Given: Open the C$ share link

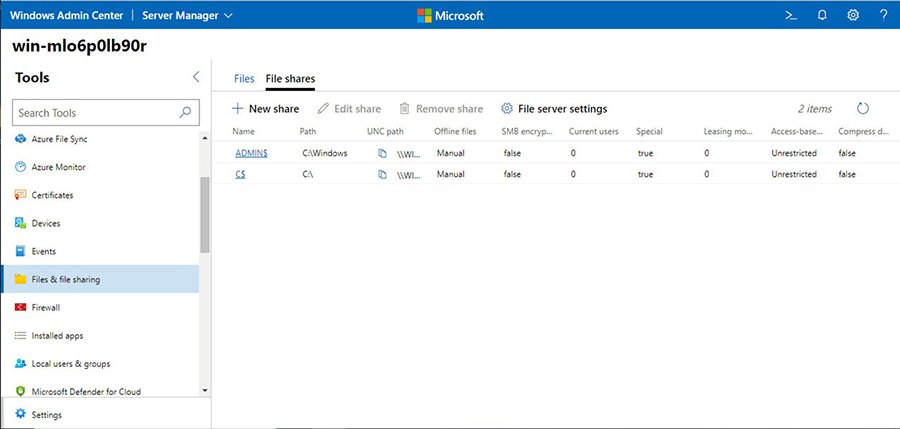Looking at the screenshot, I should (241, 174).
